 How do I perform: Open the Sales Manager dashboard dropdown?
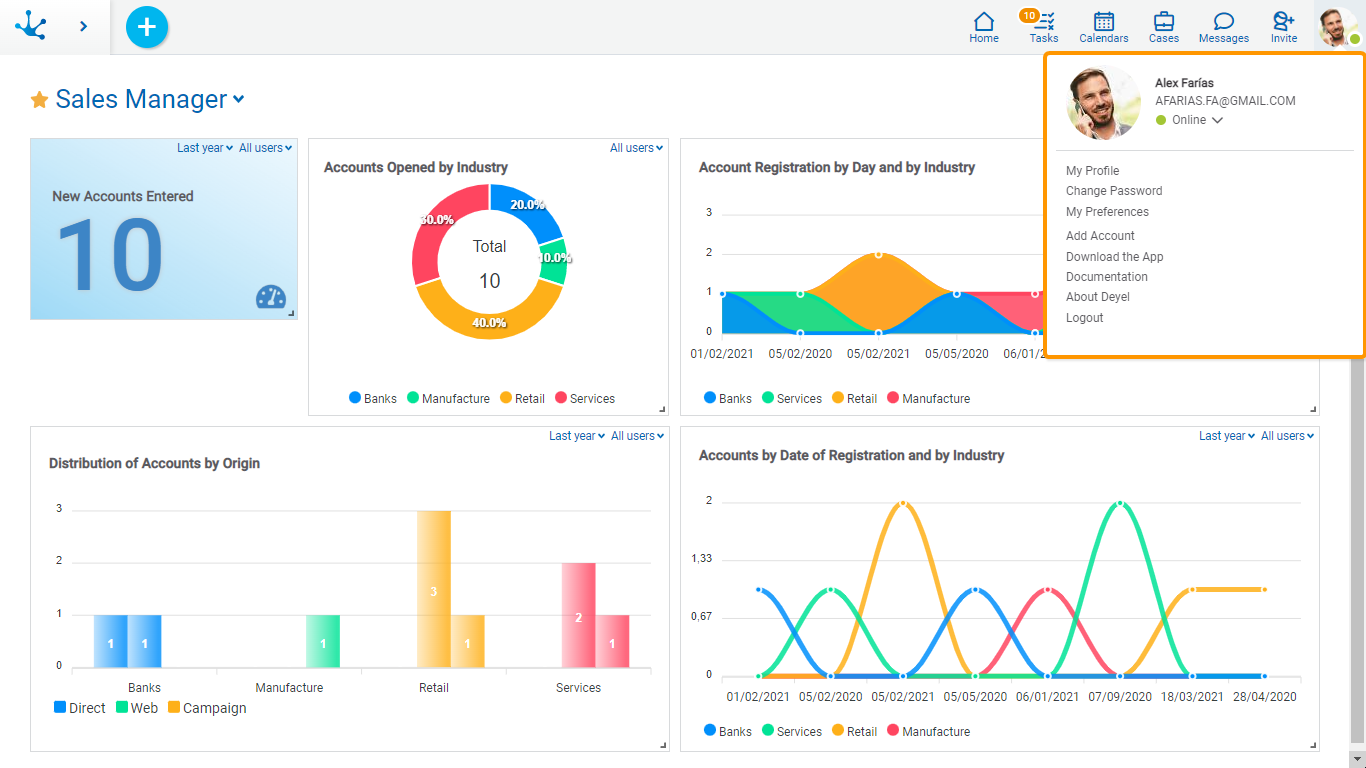coord(238,99)
